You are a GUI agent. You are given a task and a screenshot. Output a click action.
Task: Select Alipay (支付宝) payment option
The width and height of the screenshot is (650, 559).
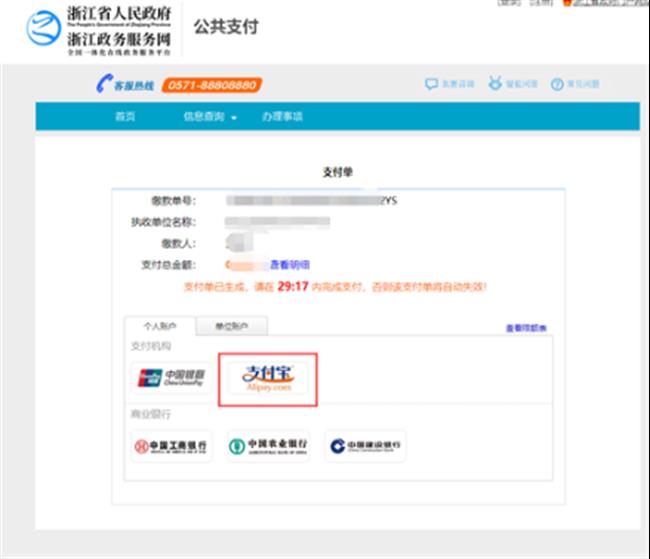[267, 378]
